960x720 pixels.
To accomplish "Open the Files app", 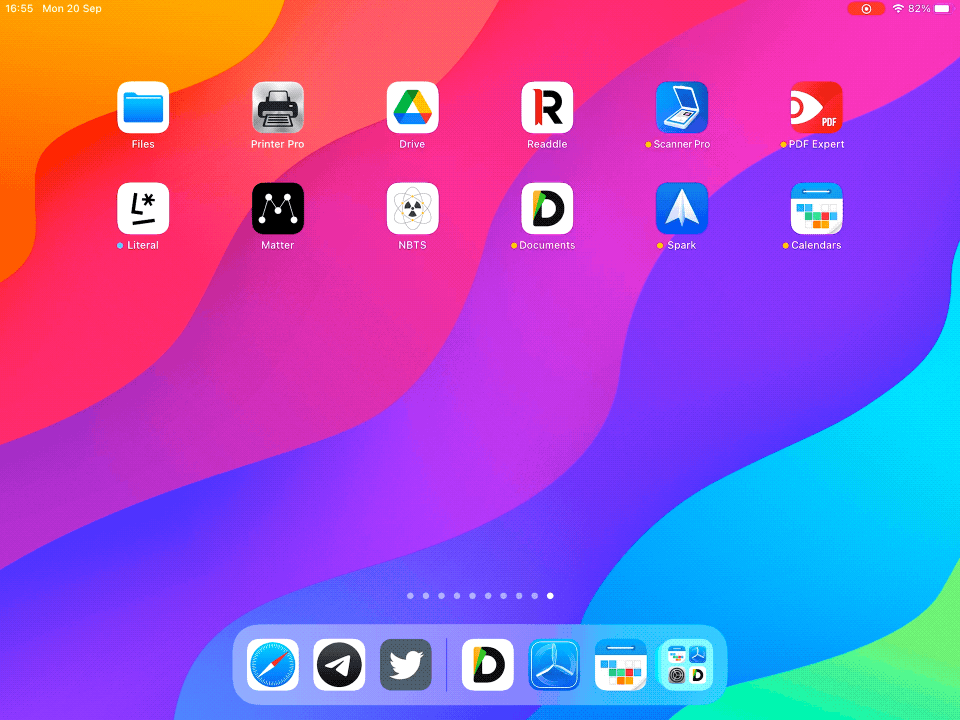I will point(143,107).
